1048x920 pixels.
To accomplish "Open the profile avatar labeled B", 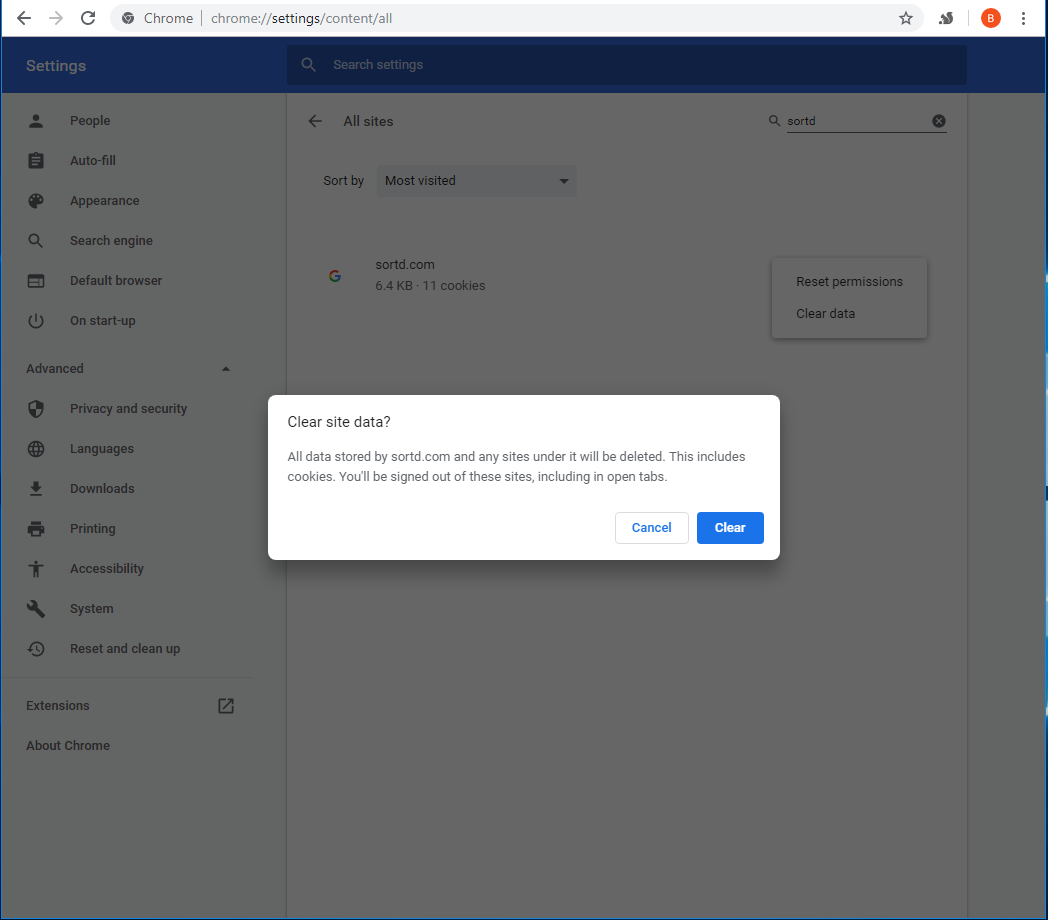I will [x=991, y=18].
